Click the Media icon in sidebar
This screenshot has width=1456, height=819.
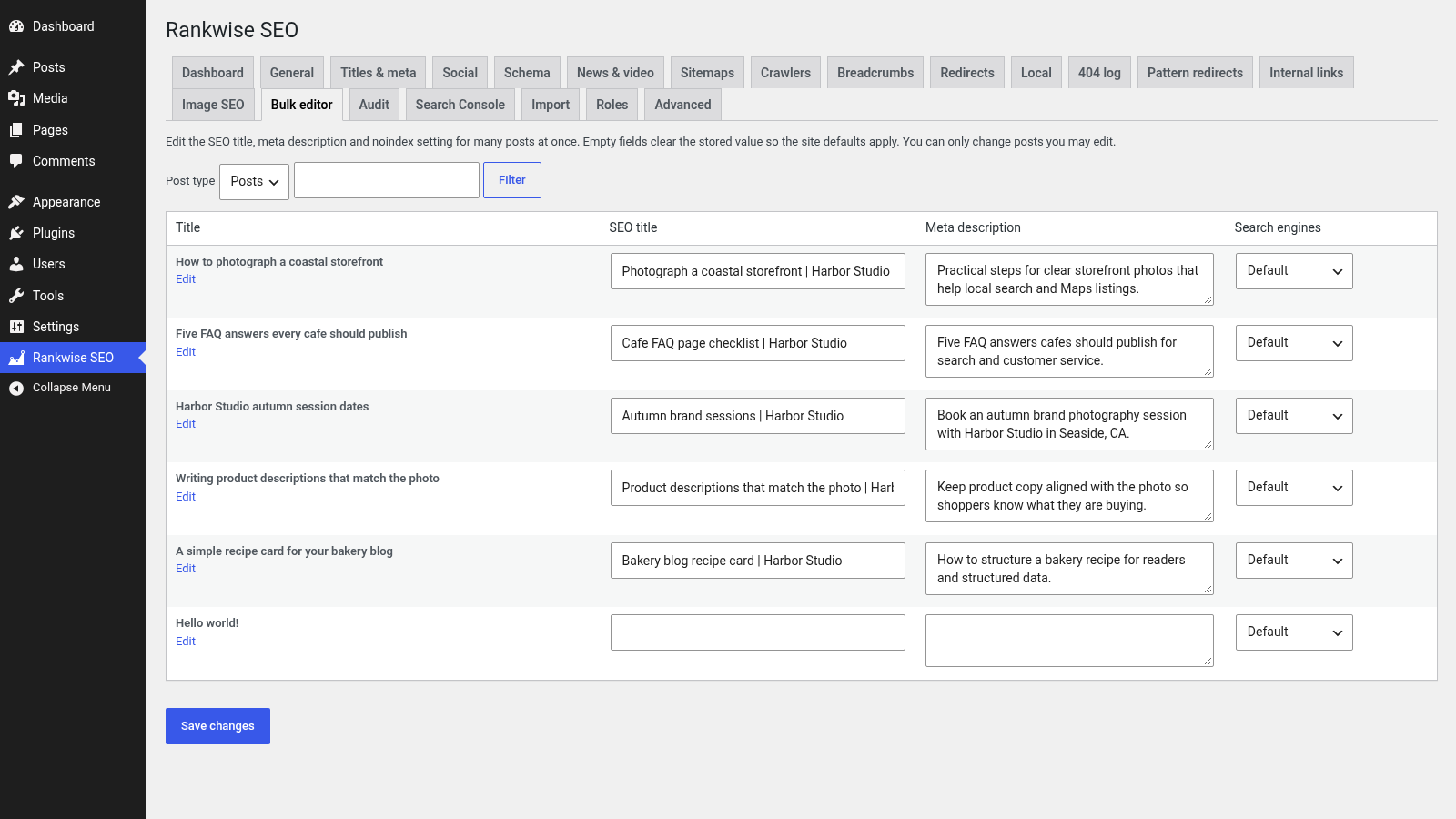point(16,98)
